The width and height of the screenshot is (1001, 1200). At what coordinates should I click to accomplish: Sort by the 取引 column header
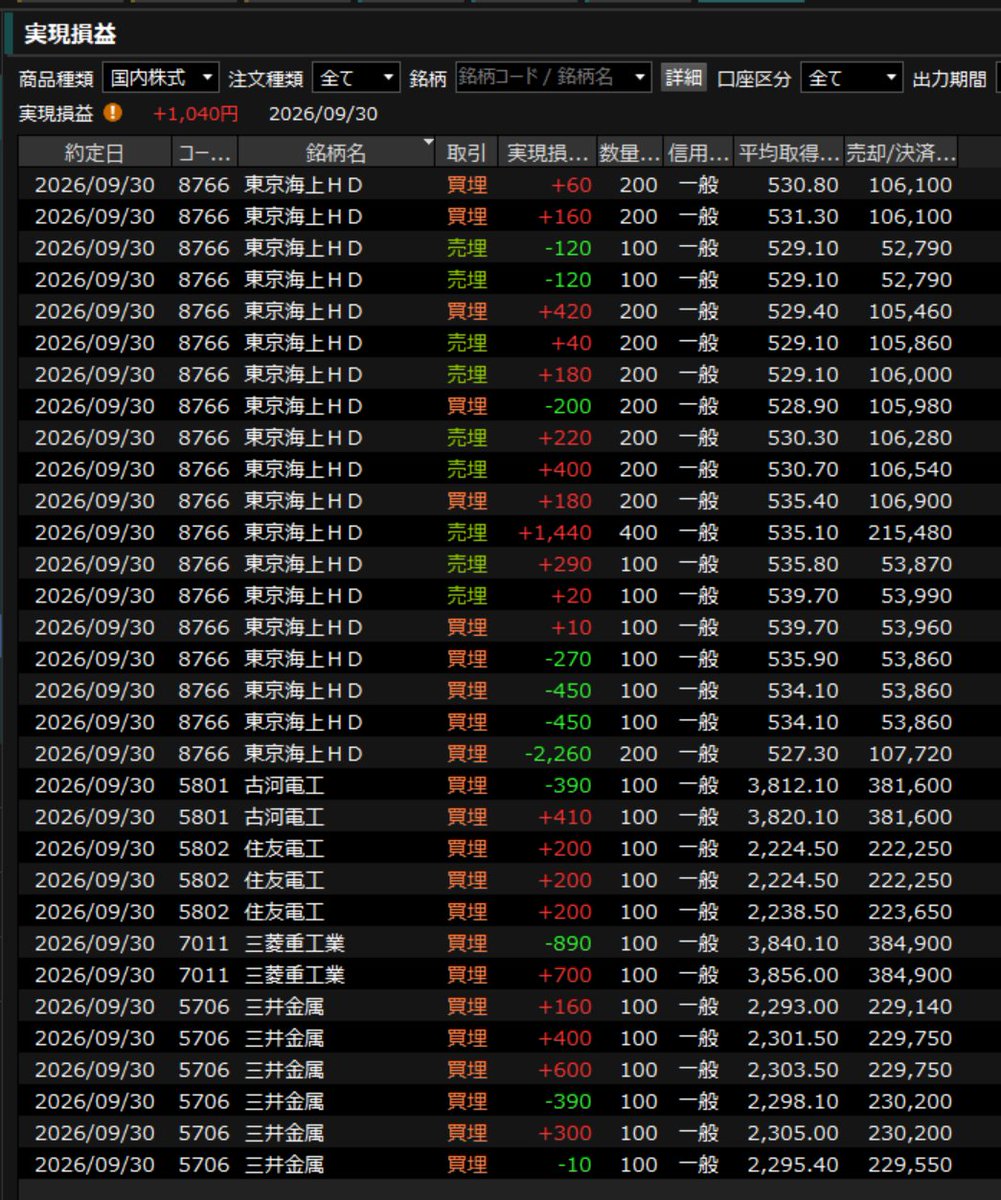point(467,153)
